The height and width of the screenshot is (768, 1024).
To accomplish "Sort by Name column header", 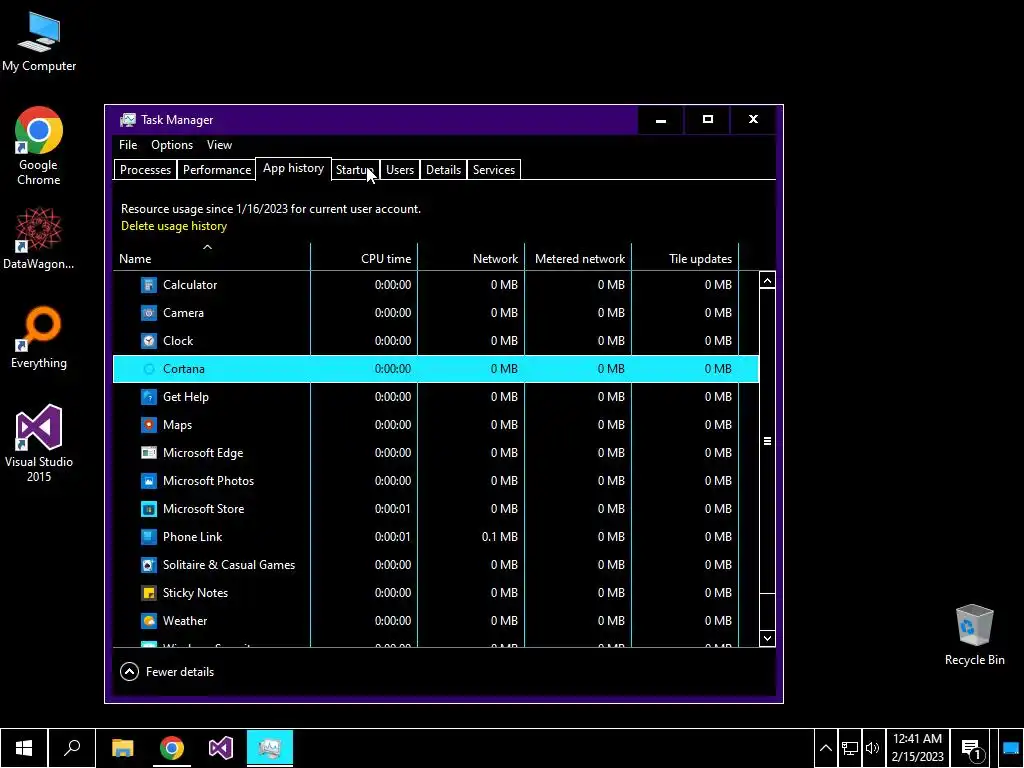I will tap(212, 257).
